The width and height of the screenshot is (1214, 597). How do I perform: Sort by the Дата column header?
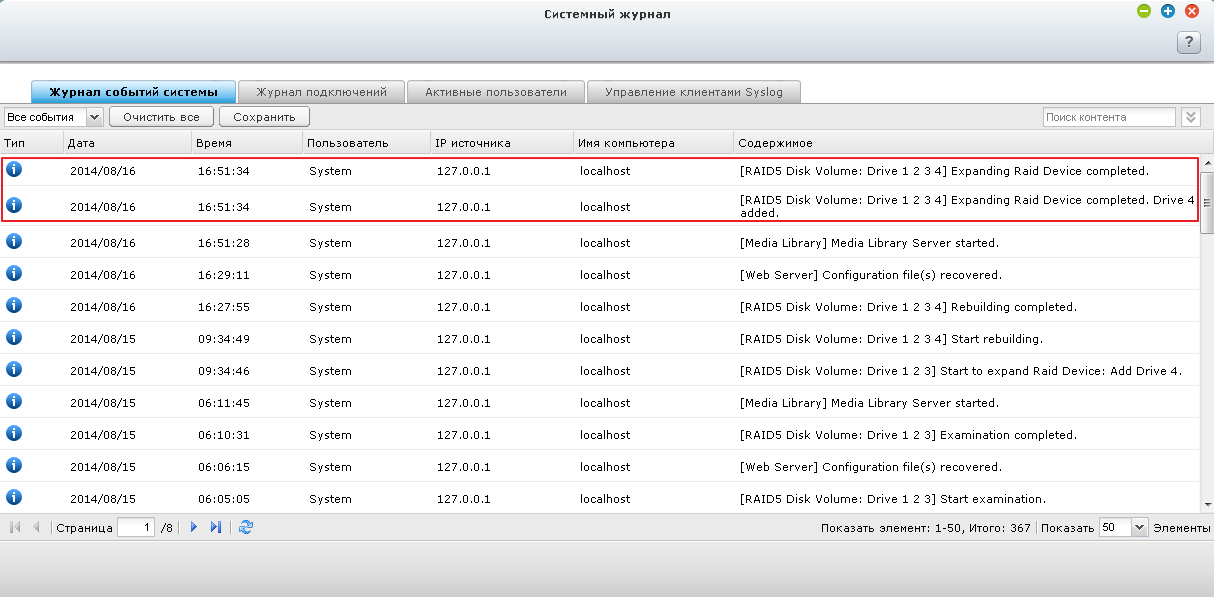coord(128,143)
